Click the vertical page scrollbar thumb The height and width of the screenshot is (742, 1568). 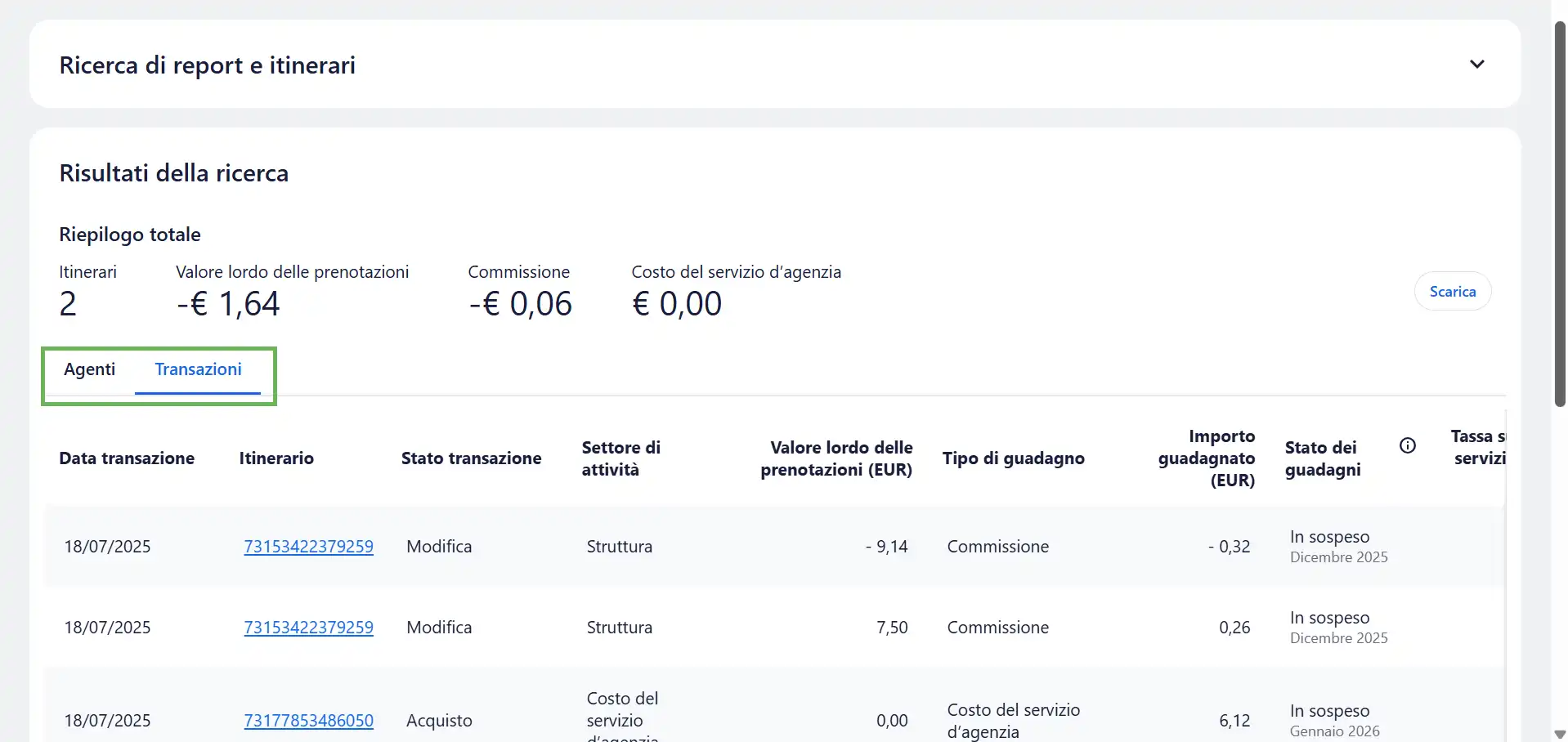(x=1559, y=212)
